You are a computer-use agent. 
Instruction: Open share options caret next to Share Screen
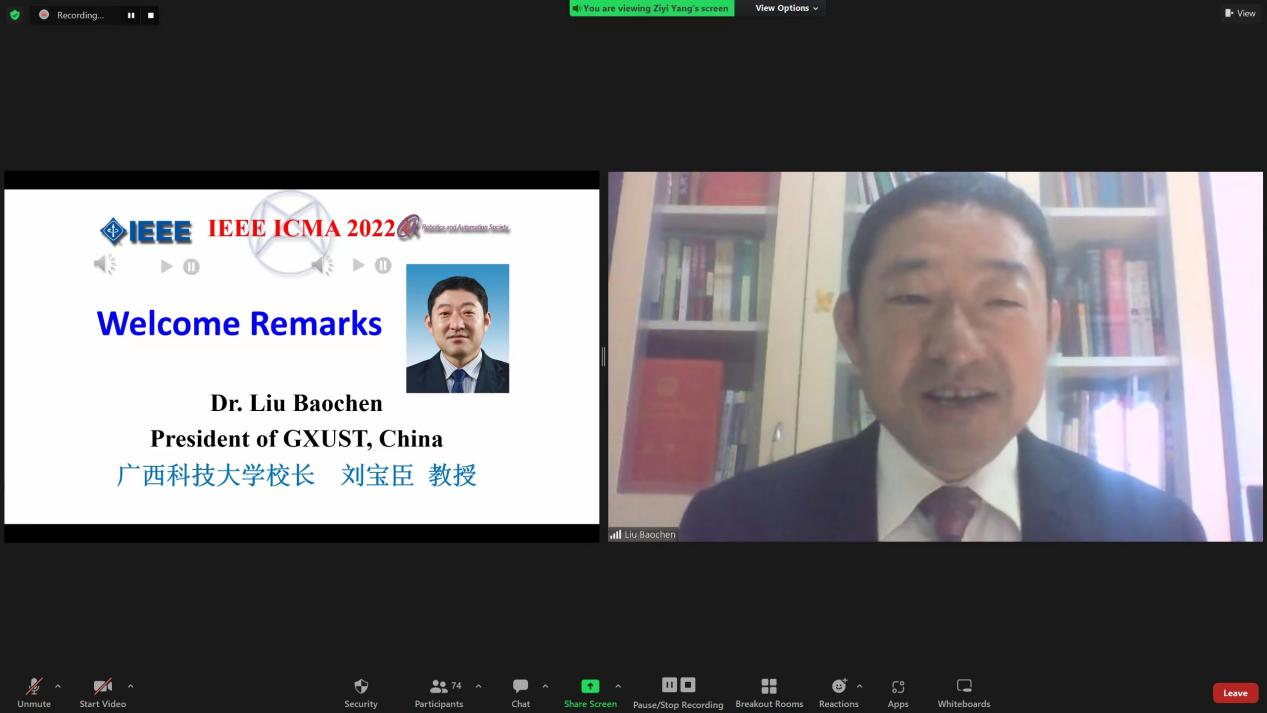click(x=618, y=686)
